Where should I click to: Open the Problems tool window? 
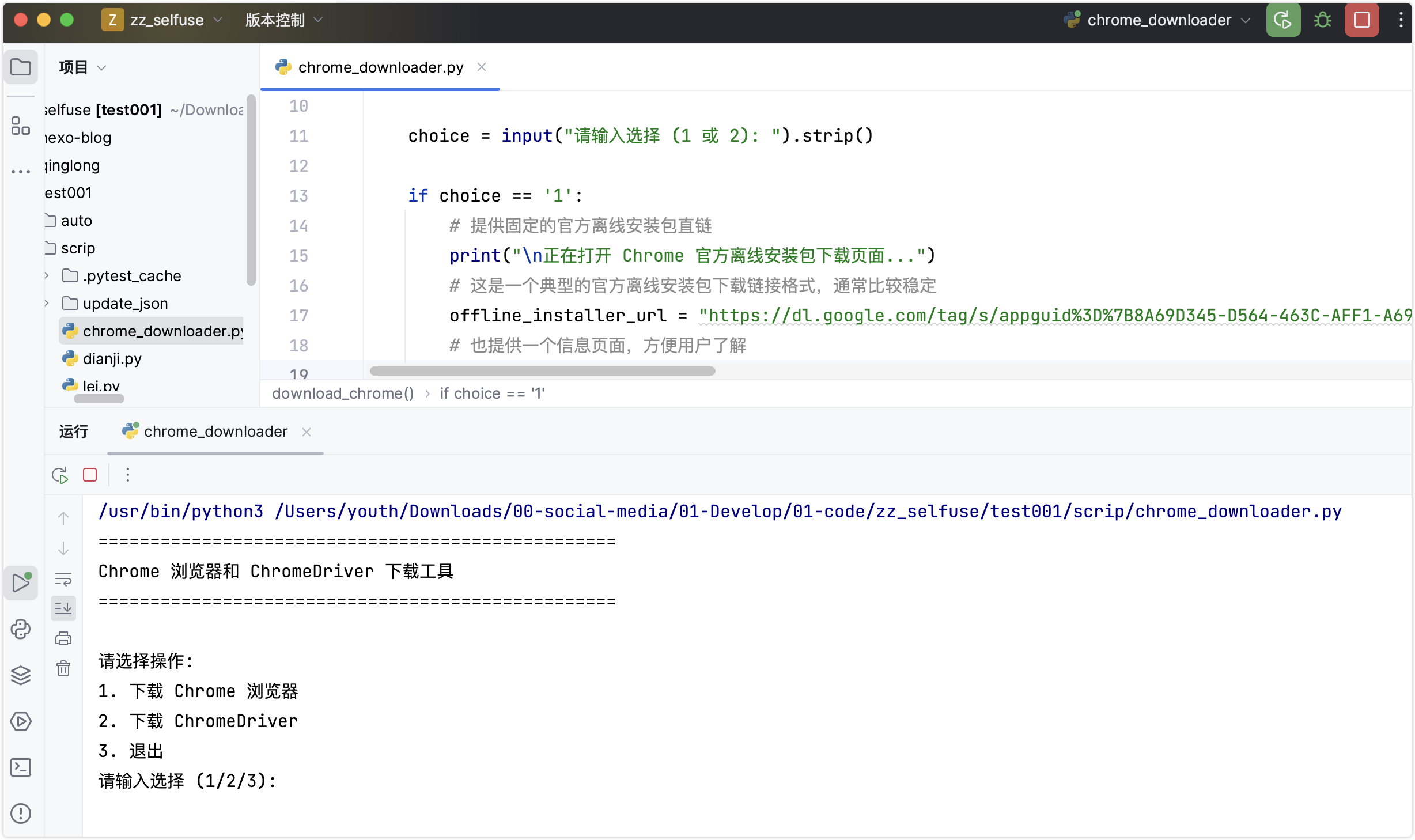click(x=21, y=813)
